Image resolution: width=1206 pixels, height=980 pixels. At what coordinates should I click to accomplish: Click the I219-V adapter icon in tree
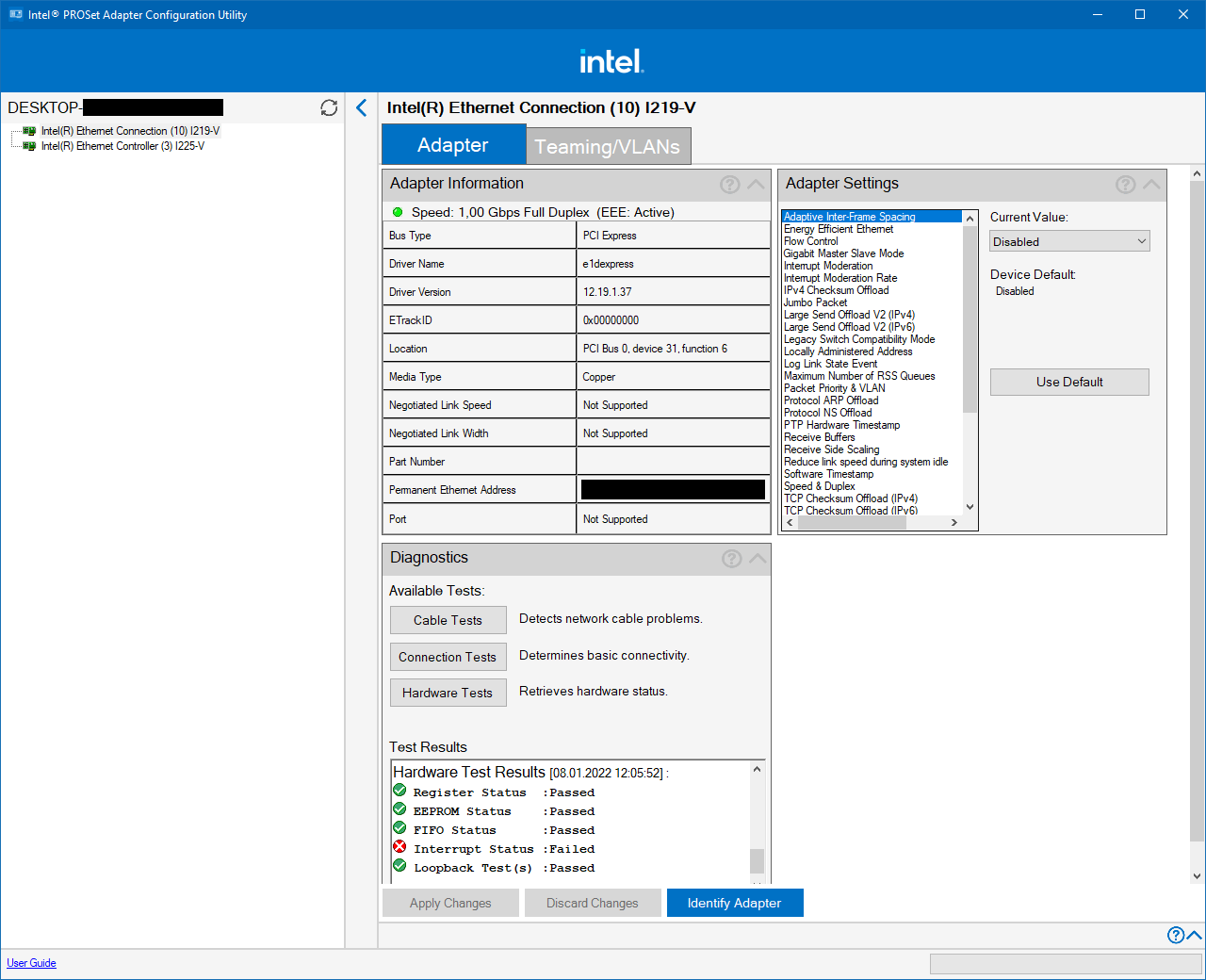(x=29, y=131)
